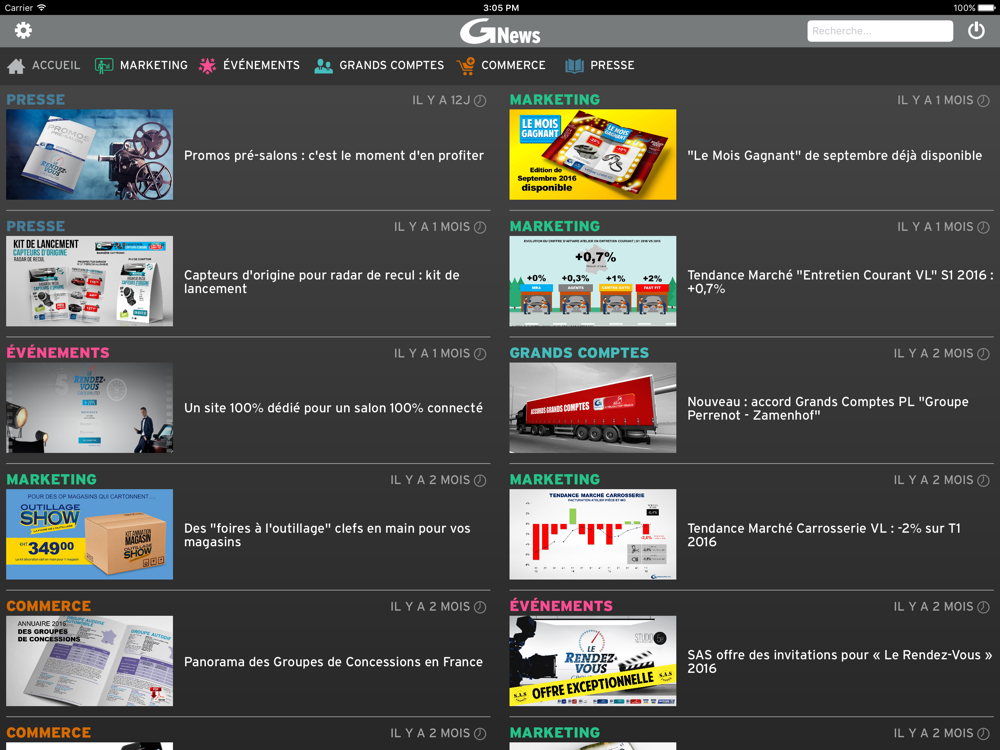Screen dimensions: 1000x750
Task: Open 'Le Mois Gagnant de septembre' headline
Action: pos(834,156)
